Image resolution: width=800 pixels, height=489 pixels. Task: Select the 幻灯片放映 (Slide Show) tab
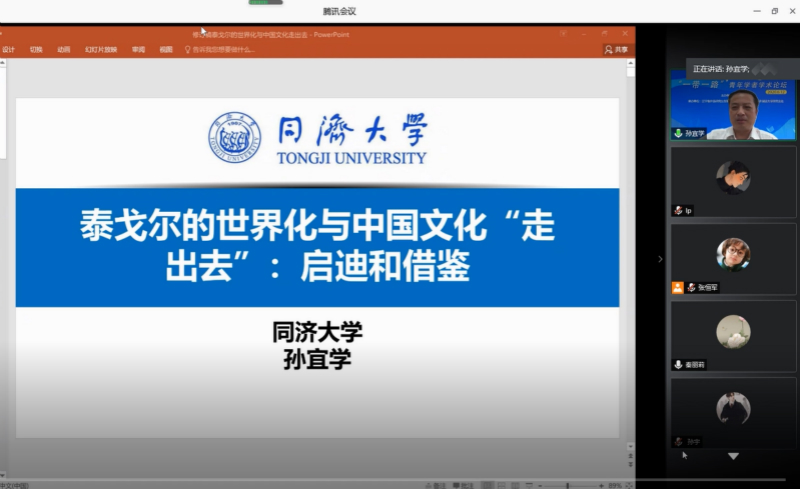pyautogui.click(x=101, y=49)
